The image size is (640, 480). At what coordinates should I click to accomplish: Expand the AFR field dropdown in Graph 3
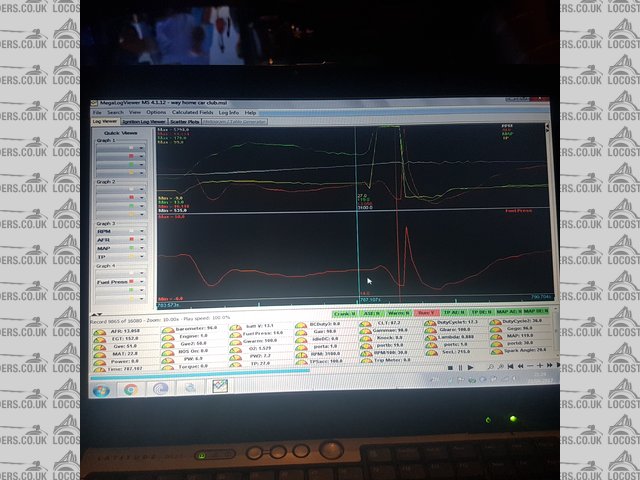point(142,240)
